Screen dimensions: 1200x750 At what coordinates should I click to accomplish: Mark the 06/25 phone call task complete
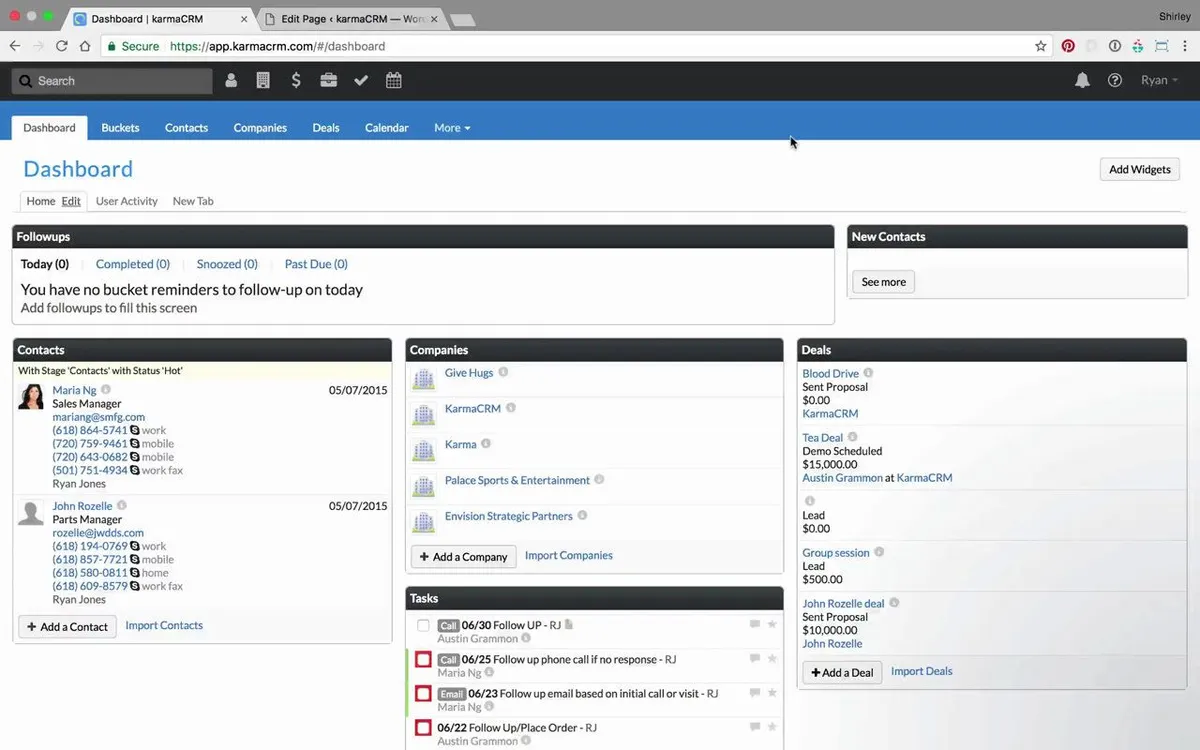coord(423,660)
